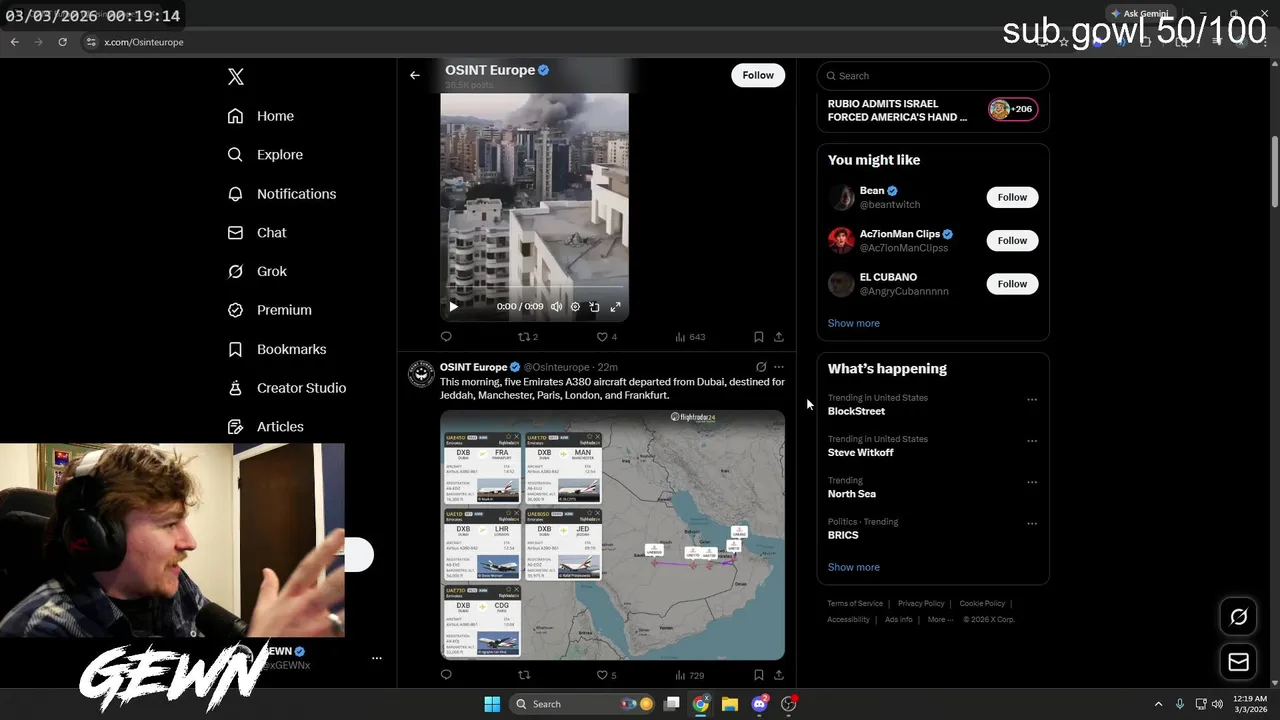Reply to the Emirates A380 post
This screenshot has width=1280, height=720.
[x=446, y=675]
